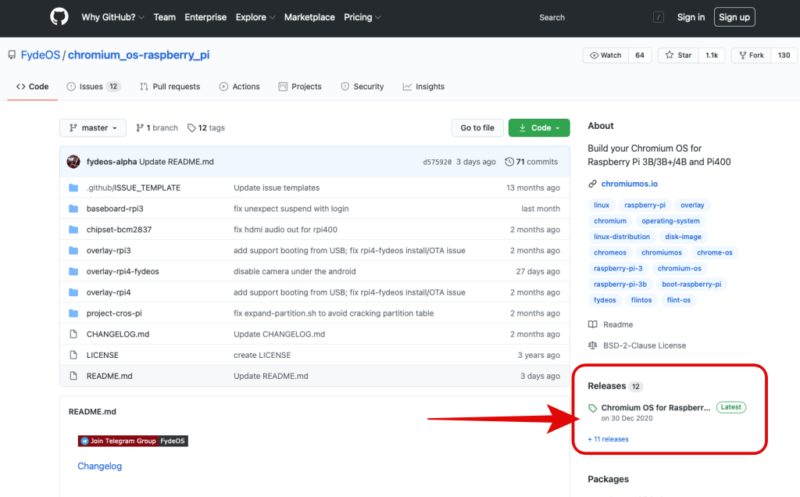Click the repository book icon beside FydeOS
Screen dimensions: 800x497
12,55
